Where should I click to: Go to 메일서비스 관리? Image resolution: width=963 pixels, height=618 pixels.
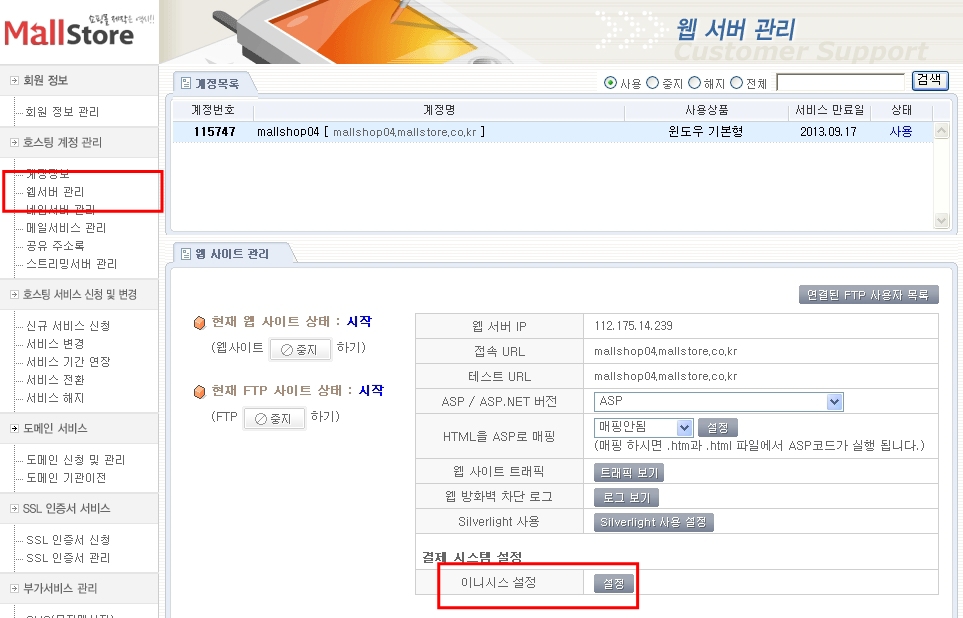coord(66,228)
